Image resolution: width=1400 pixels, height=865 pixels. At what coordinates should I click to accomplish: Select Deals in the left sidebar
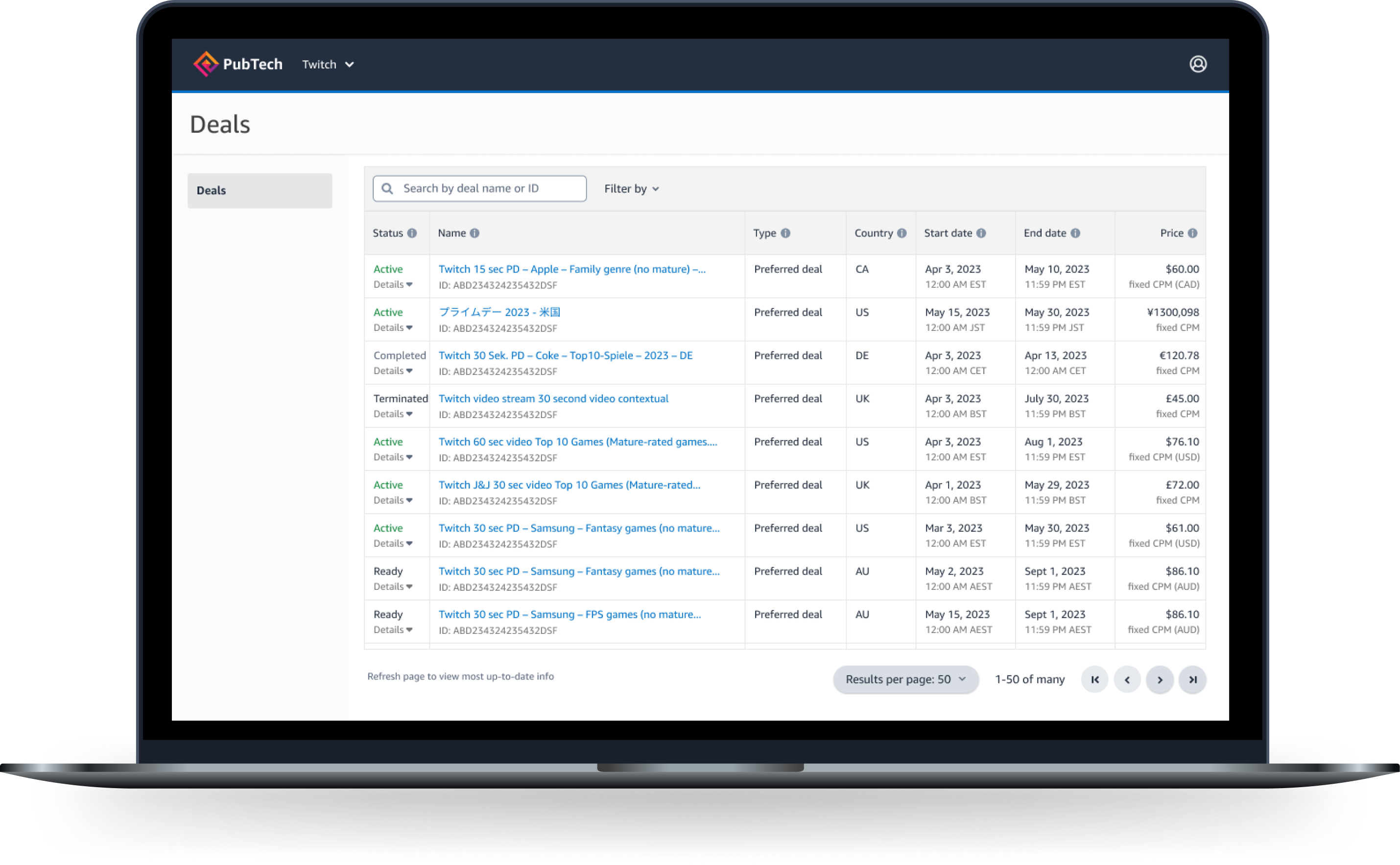pyautogui.click(x=260, y=190)
